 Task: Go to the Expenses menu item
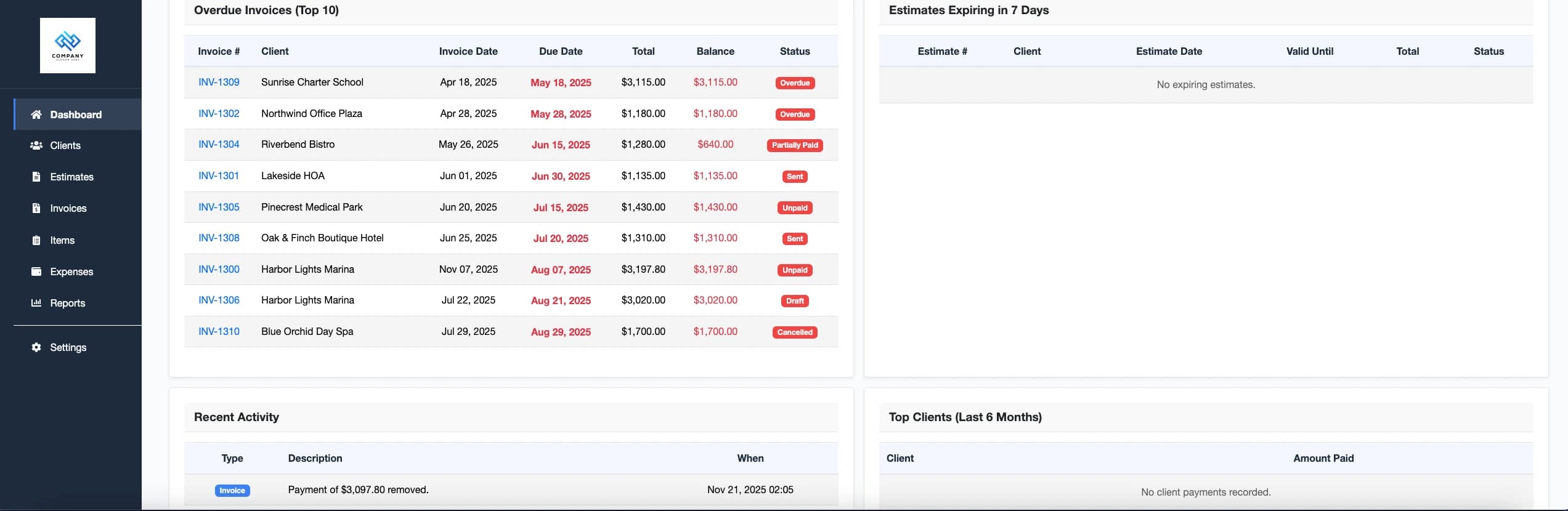pyautogui.click(x=71, y=272)
